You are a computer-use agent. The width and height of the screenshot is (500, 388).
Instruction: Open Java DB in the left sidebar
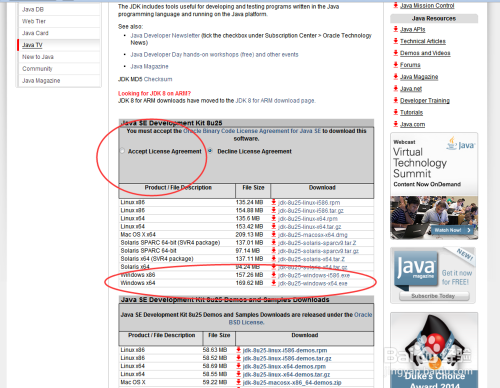[33, 9]
